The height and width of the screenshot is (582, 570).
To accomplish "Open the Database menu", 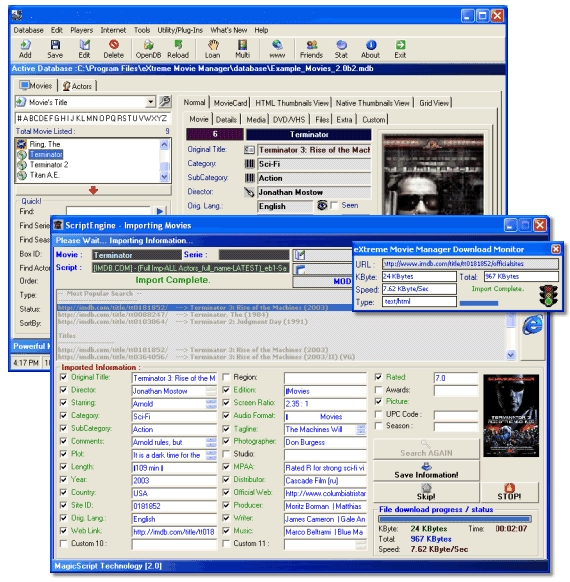I will pos(29,30).
